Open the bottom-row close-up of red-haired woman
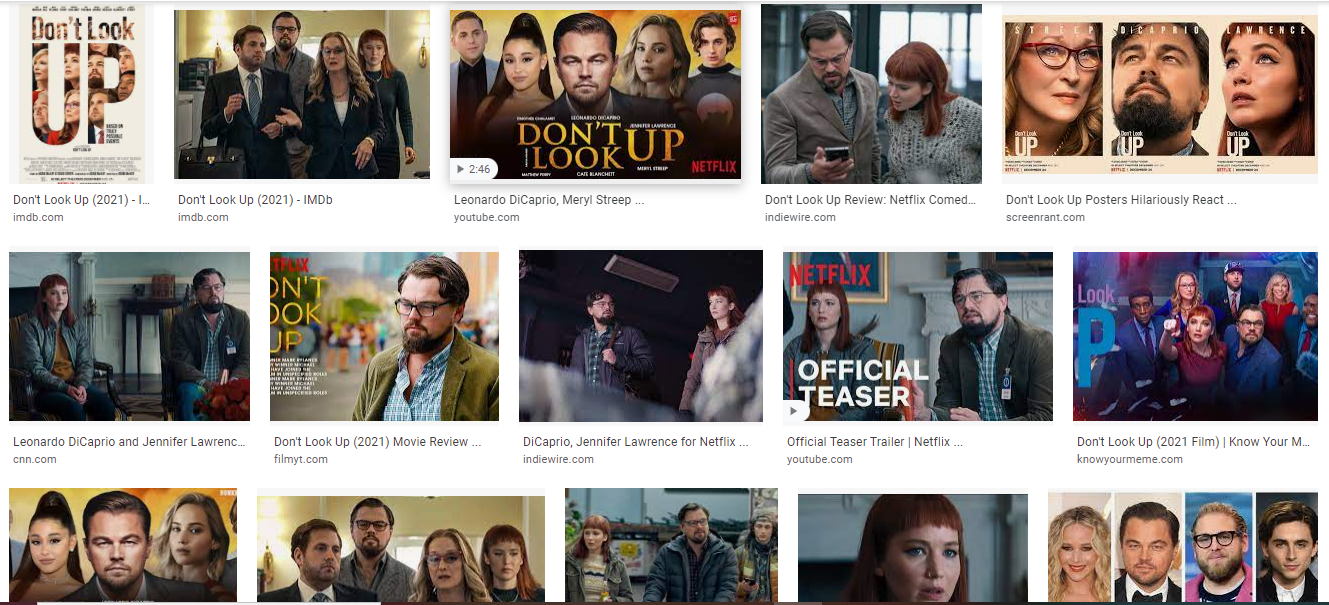Viewport: 1329px width, 605px height. coord(912,547)
